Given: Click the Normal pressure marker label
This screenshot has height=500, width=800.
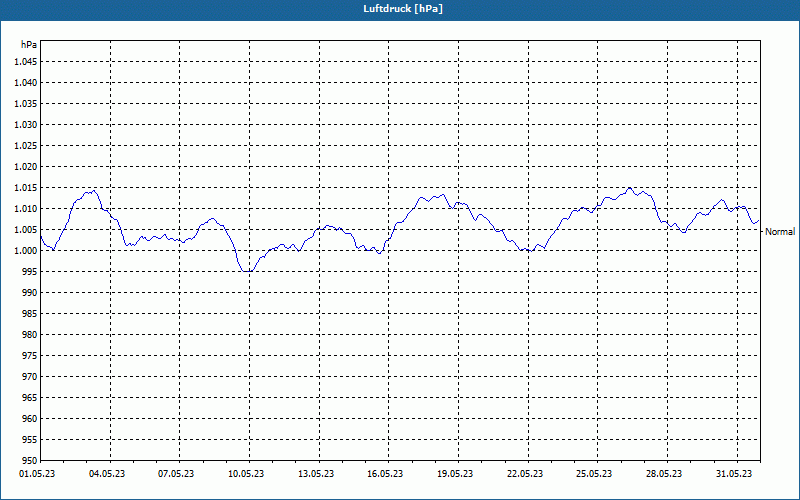Looking at the screenshot, I should coord(780,232).
